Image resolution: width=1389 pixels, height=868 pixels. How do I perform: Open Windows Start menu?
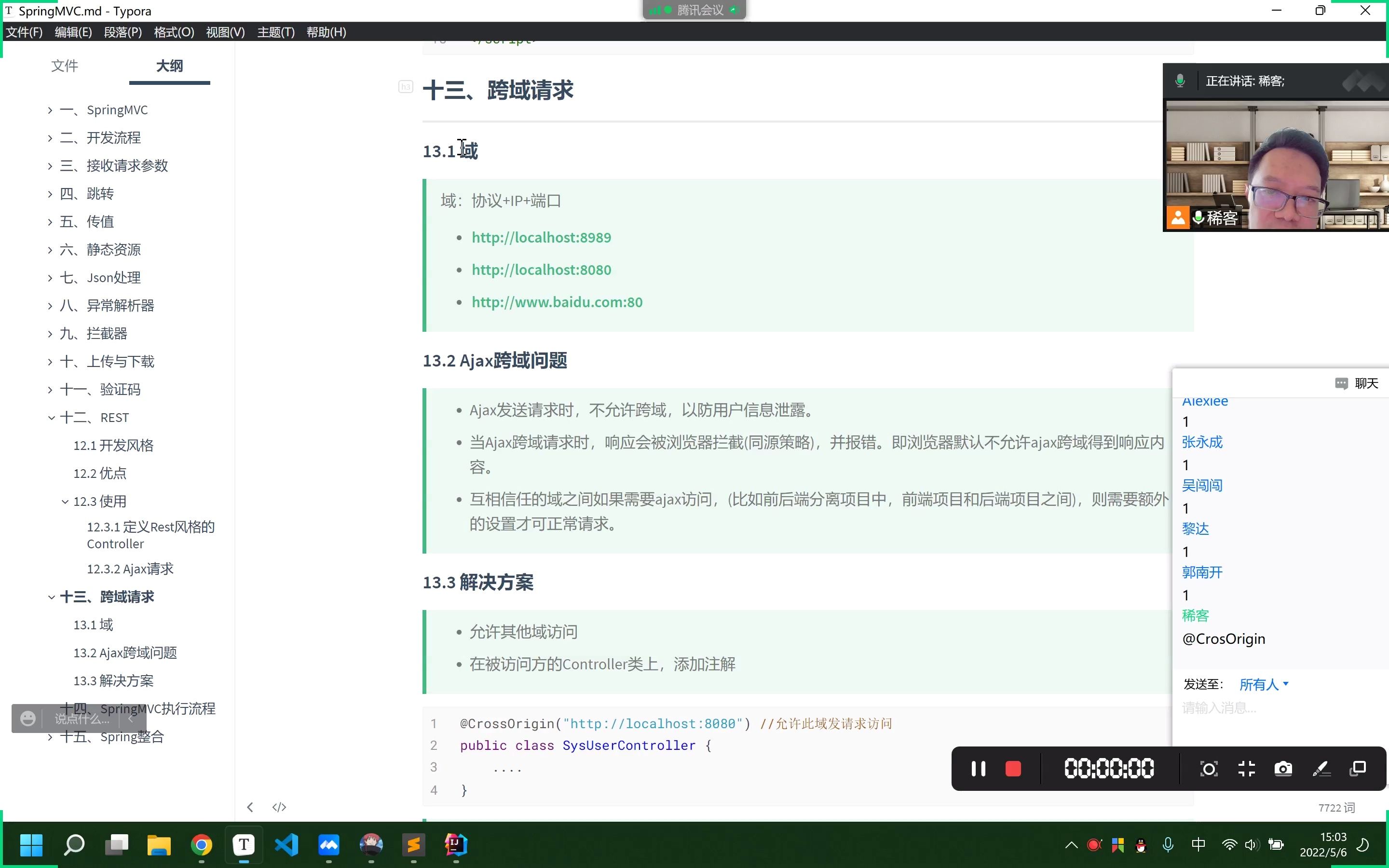tap(31, 844)
